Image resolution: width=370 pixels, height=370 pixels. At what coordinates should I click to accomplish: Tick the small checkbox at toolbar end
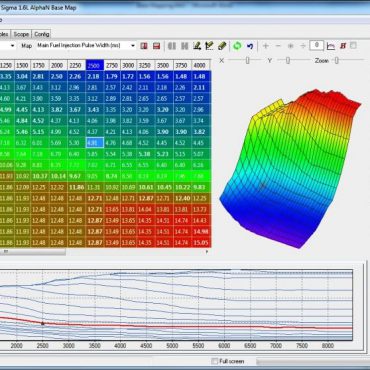point(353,45)
